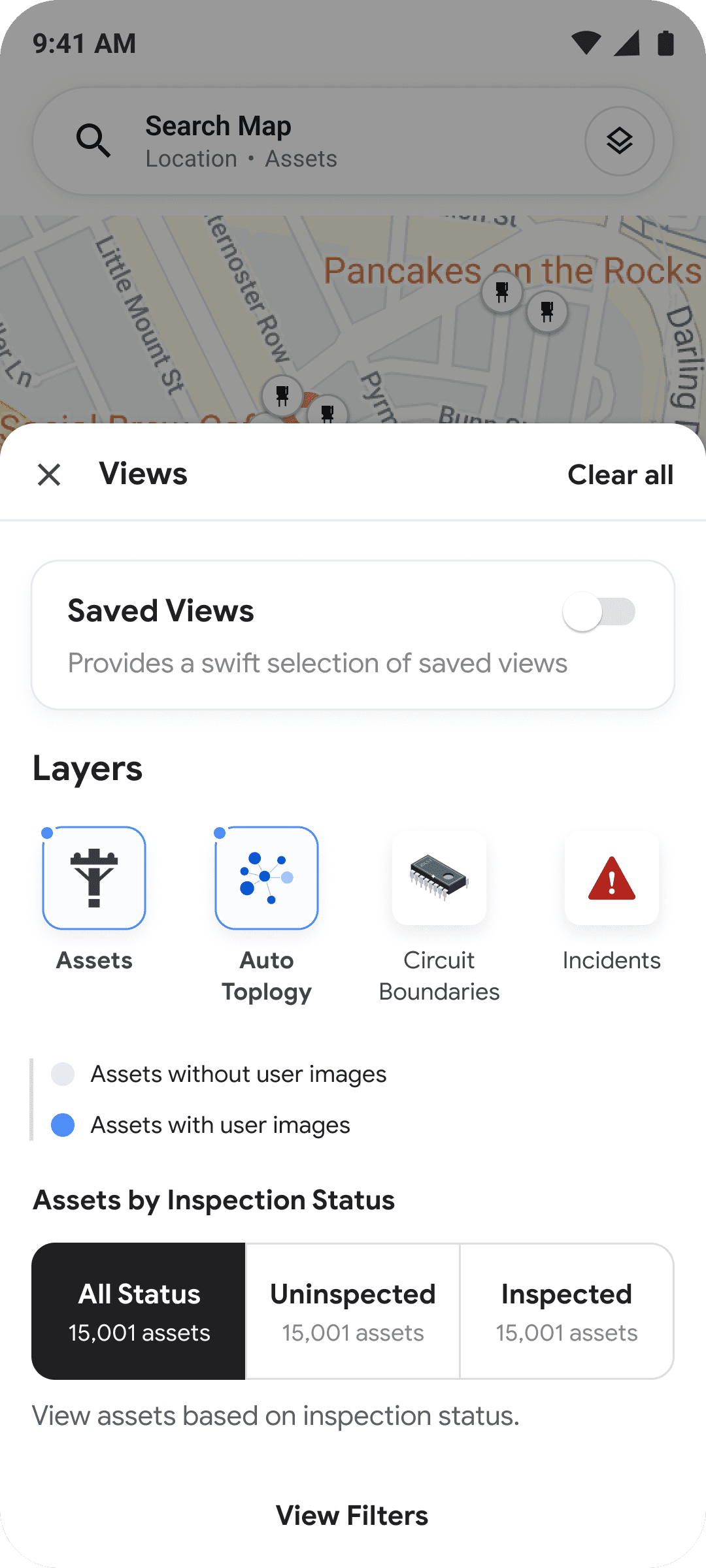The image size is (706, 1568).
Task: Tap the asset marker near Little Mount St
Action: 282,396
